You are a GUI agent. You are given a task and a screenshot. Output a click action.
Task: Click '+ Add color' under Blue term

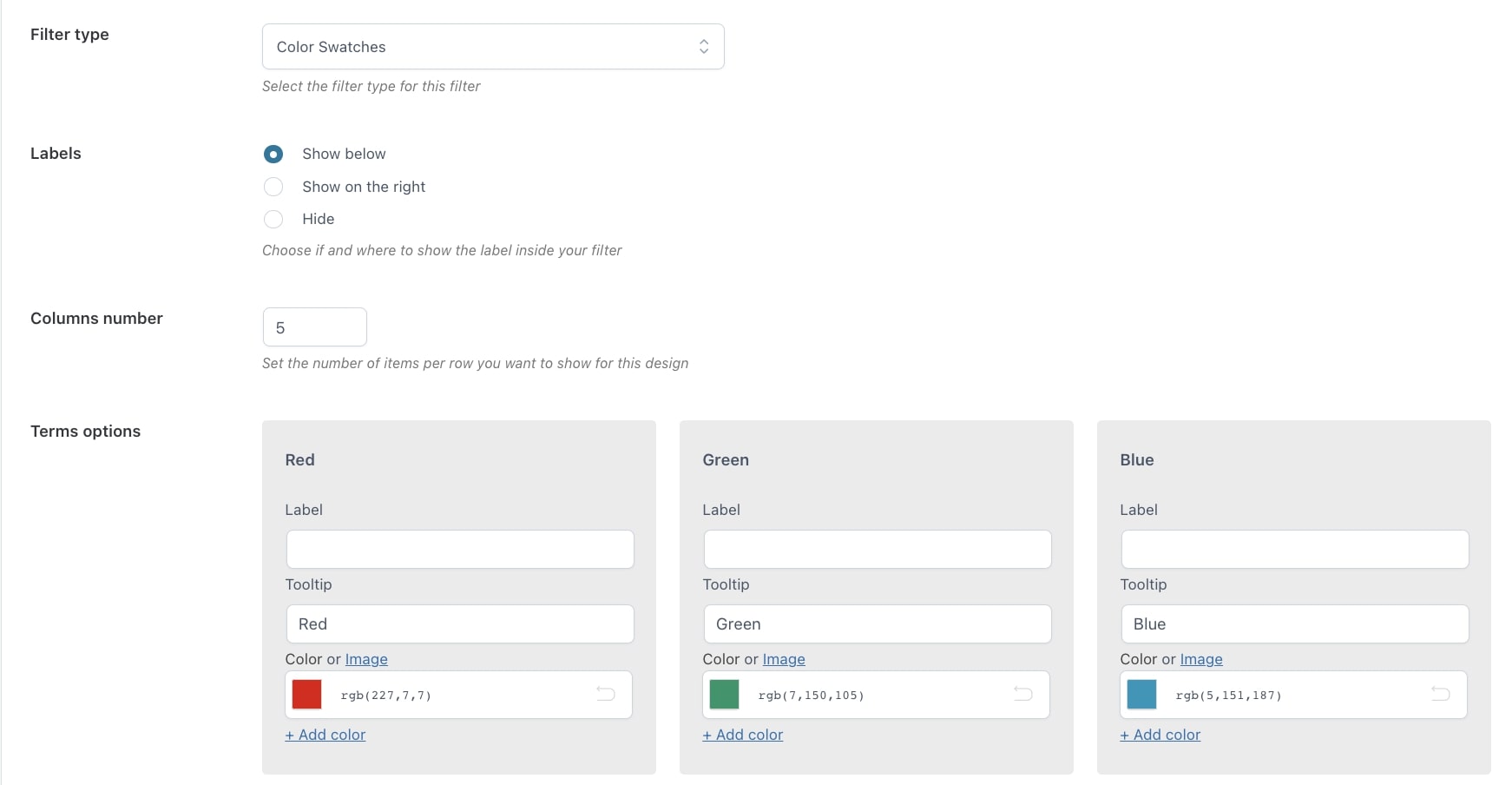pyautogui.click(x=1160, y=735)
